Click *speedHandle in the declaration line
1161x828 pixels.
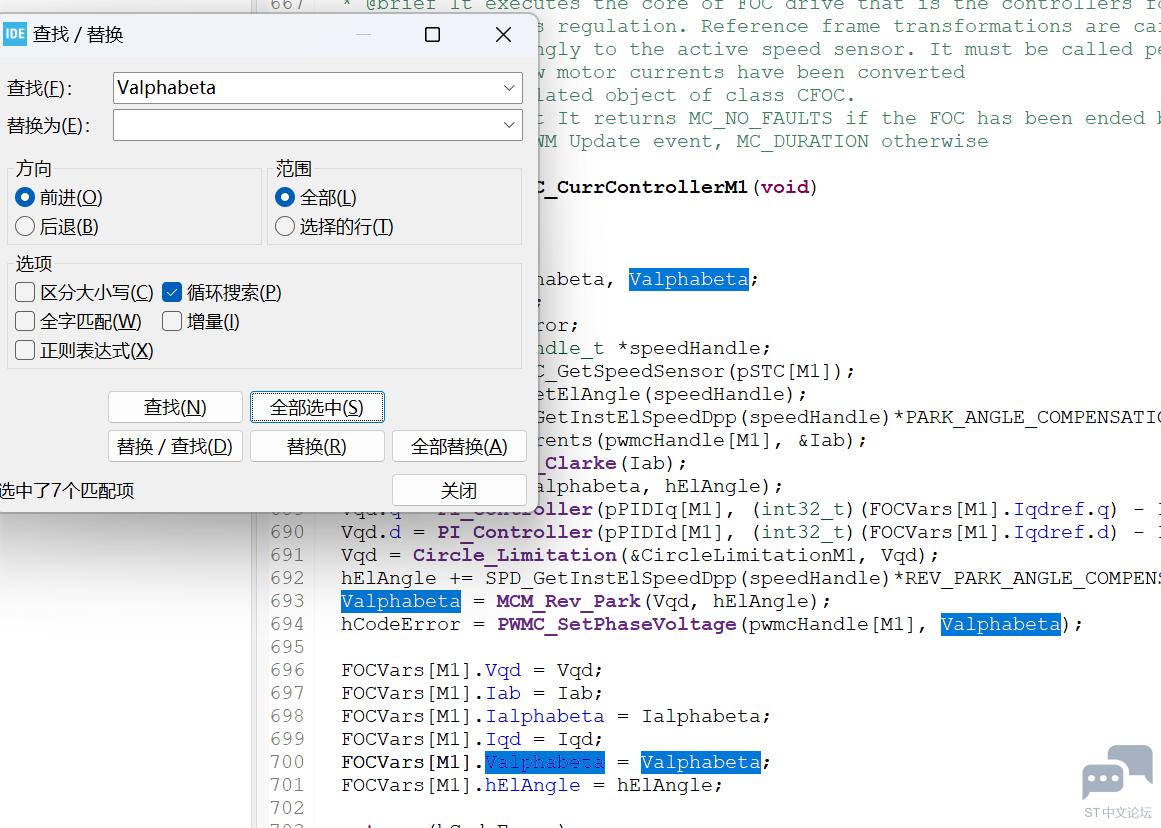coord(688,348)
